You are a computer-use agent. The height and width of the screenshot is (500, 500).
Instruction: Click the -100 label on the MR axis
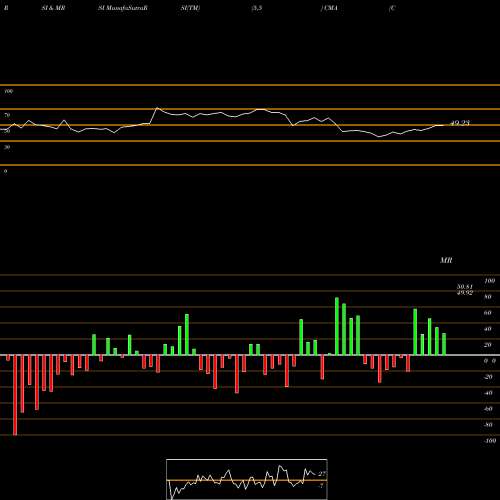pyautogui.click(x=490, y=441)
